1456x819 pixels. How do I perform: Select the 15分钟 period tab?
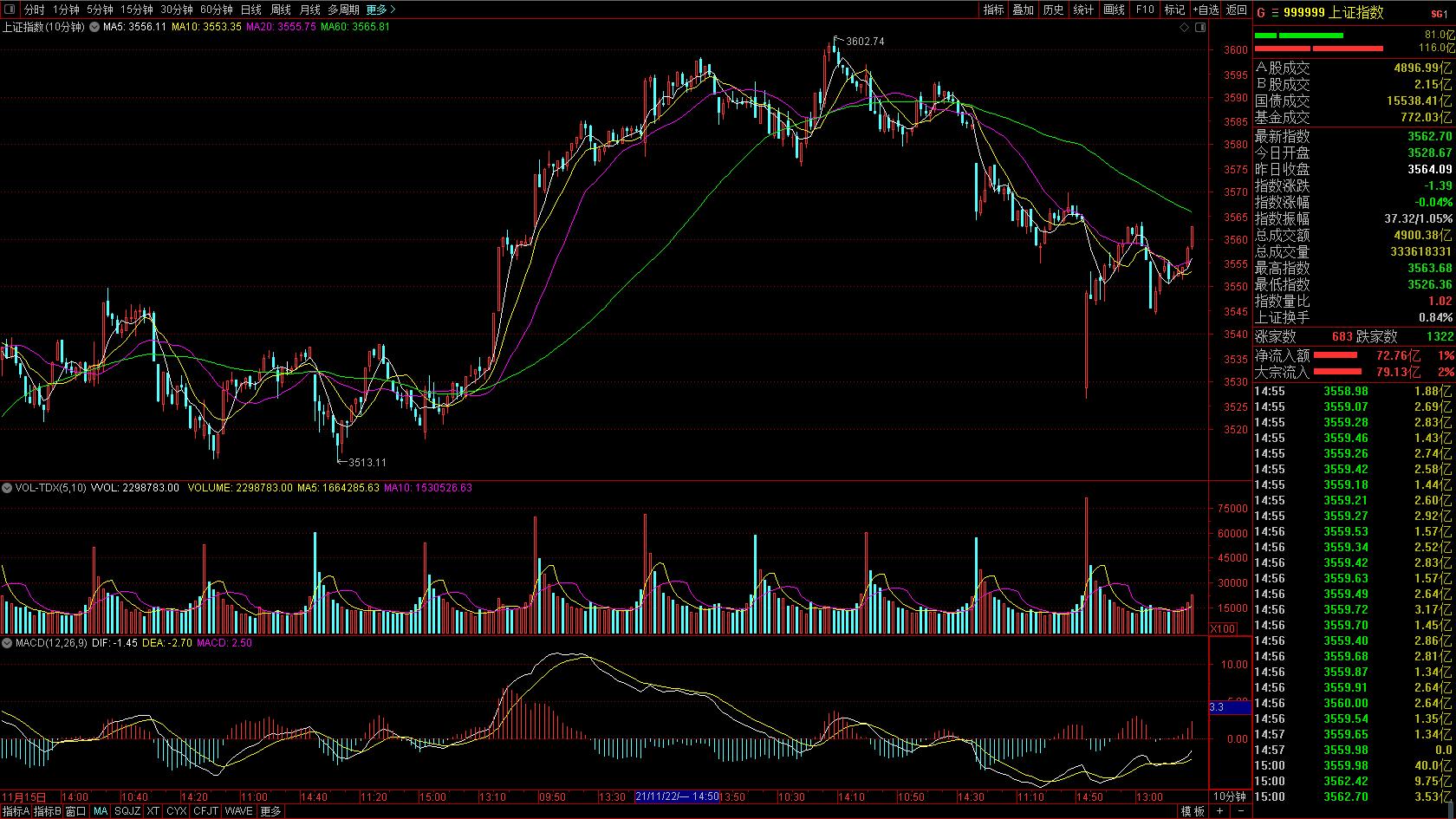click(x=137, y=10)
